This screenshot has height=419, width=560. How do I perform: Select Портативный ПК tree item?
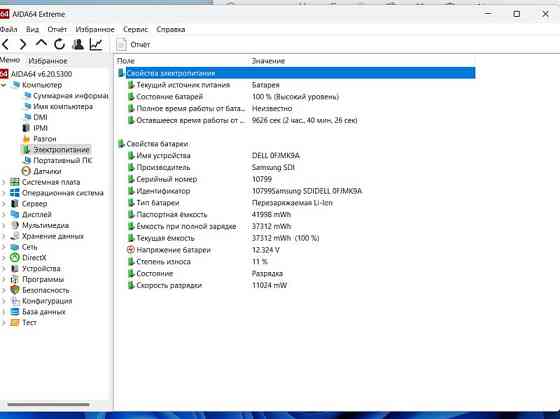62,160
